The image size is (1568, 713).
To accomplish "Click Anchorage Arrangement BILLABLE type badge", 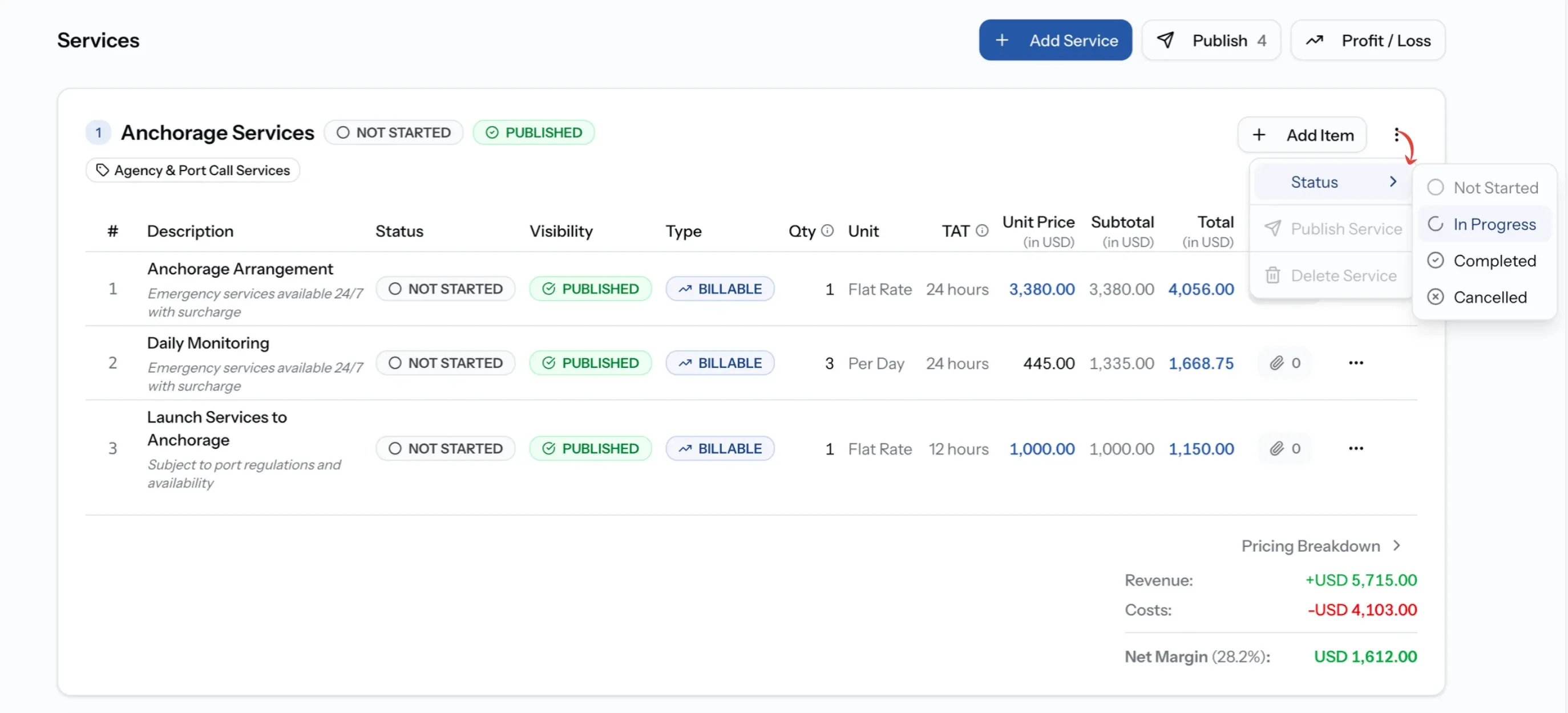I will point(720,289).
